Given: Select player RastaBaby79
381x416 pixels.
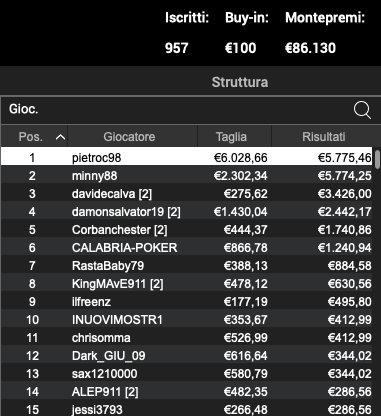Looking at the screenshot, I should pyautogui.click(x=108, y=266).
